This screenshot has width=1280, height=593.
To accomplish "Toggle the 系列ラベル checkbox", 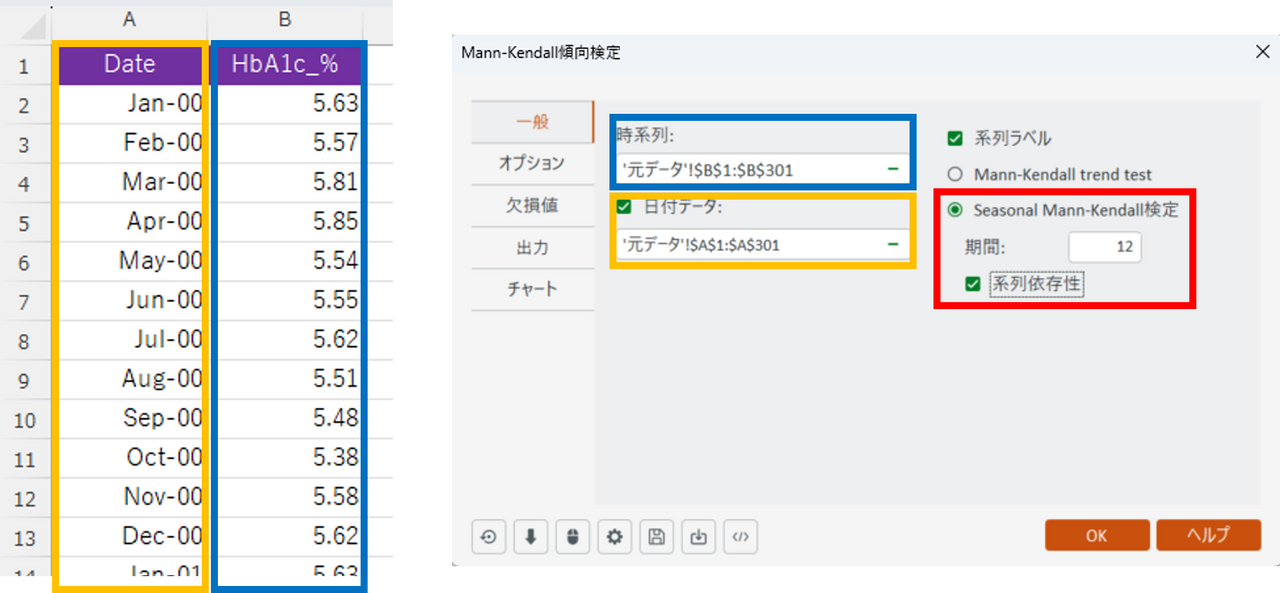I will [x=955, y=138].
